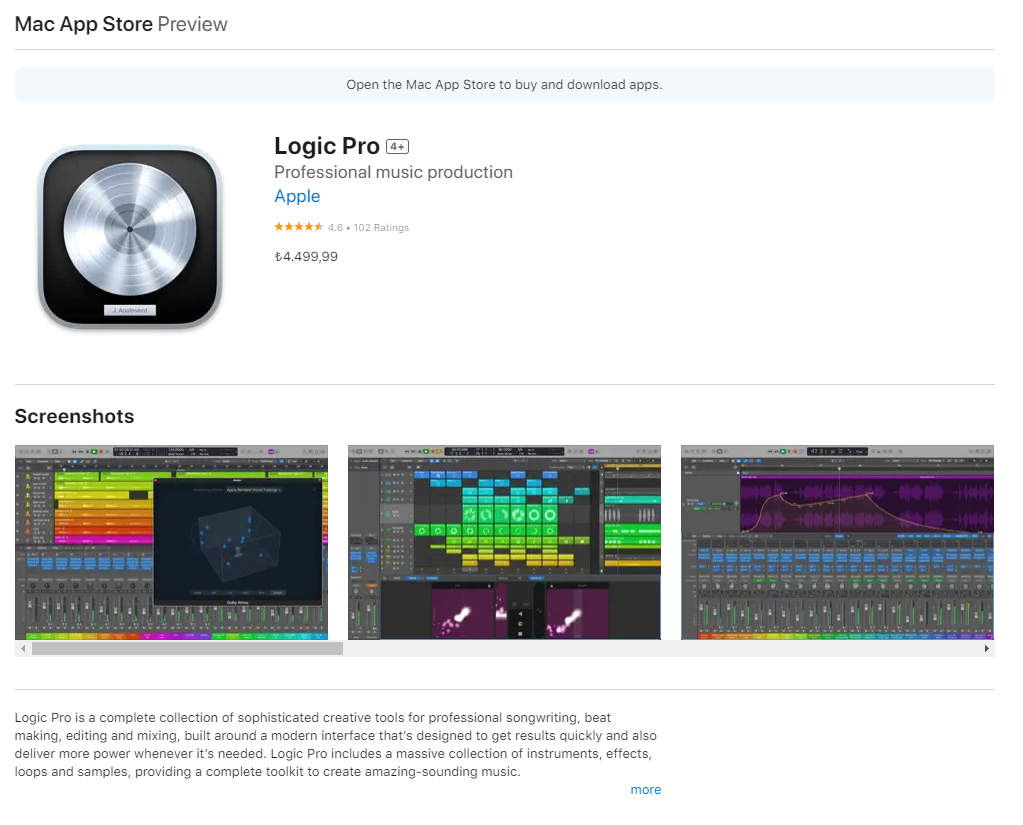Click the 'Logic Pro' title heading
This screenshot has width=1023, height=825.
tap(327, 146)
